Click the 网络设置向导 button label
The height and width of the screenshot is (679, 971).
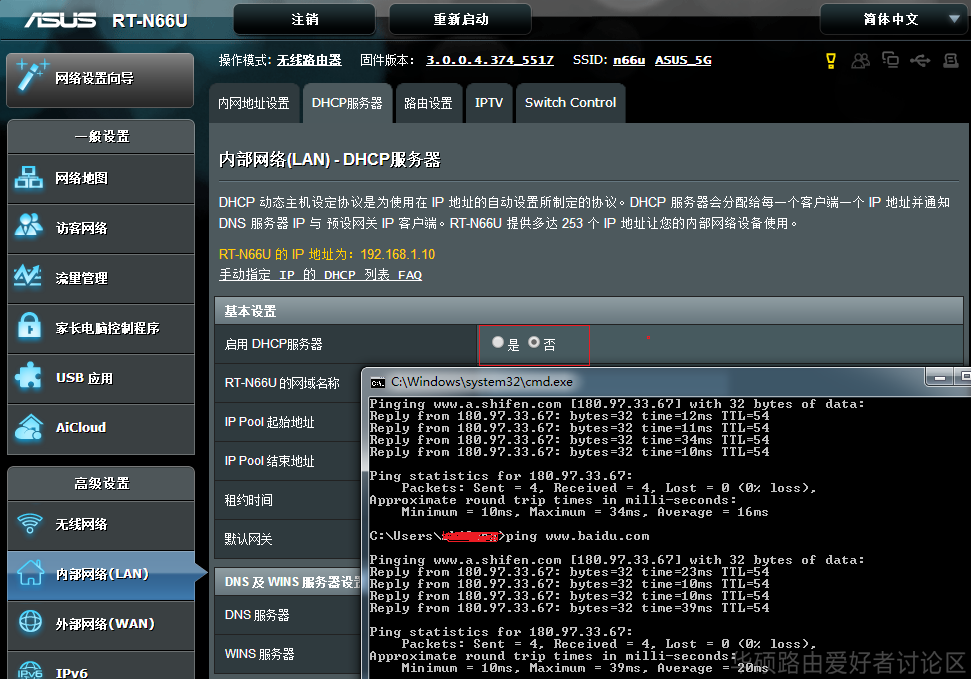point(94,78)
